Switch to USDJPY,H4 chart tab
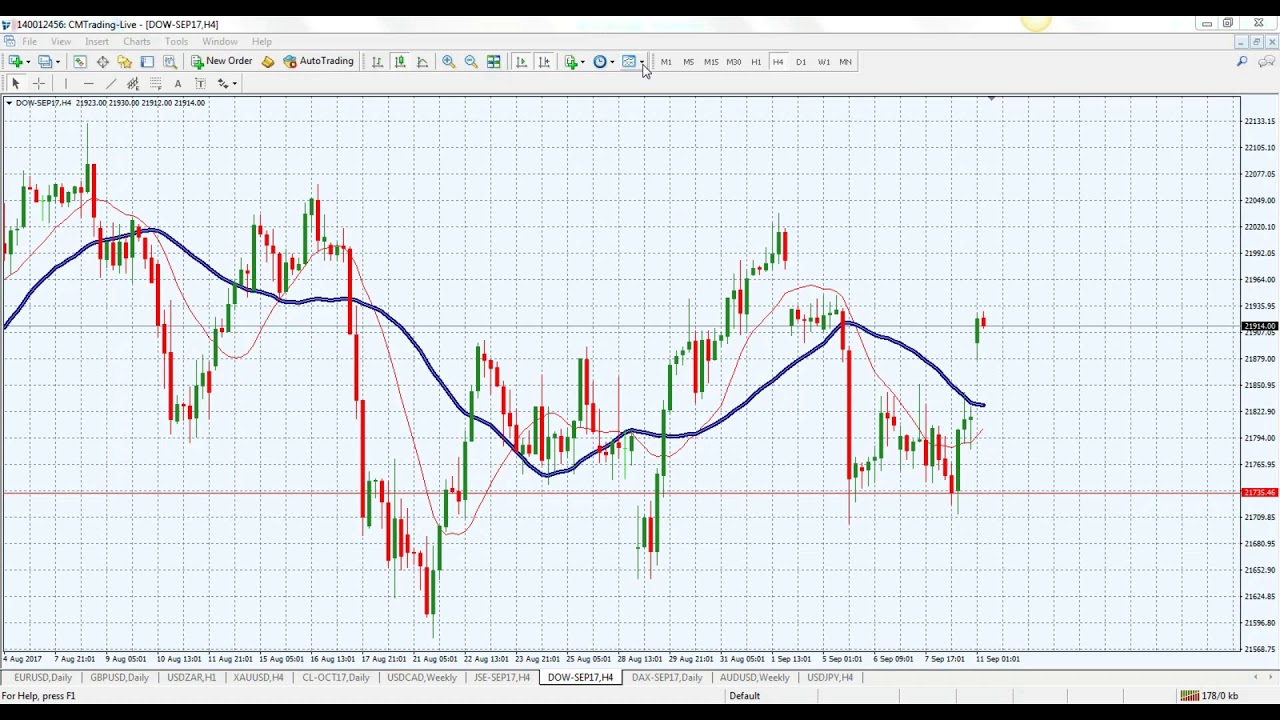Viewport: 1280px width, 720px height. 830,678
